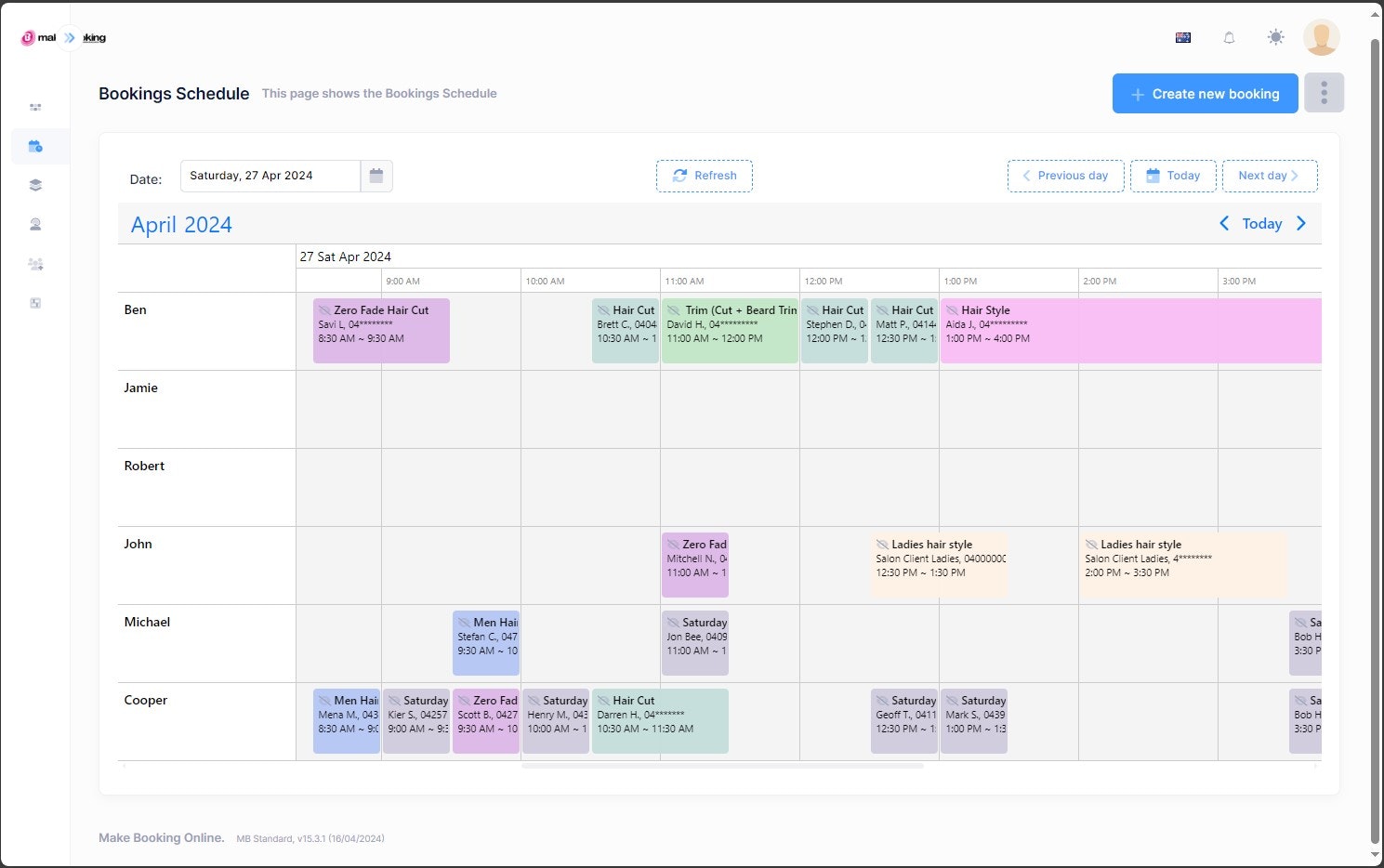Open Geoff T. Saturday booking at 12:30 PM

903,721
